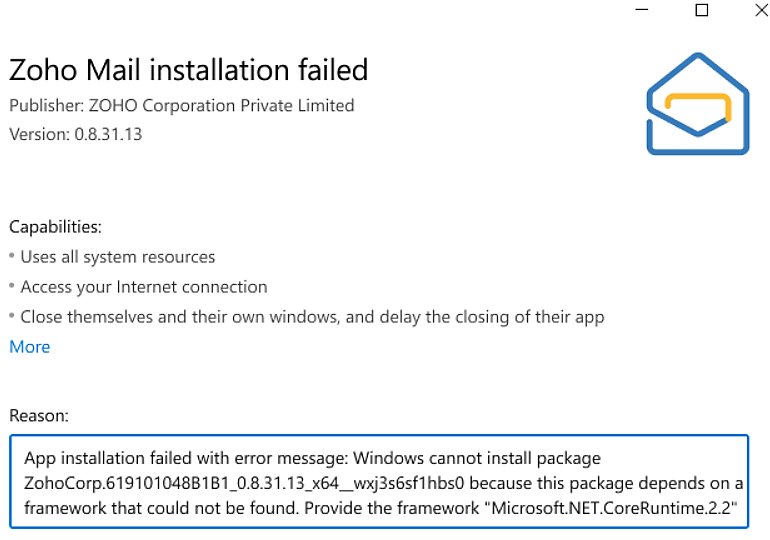The height and width of the screenshot is (540, 770).
Task: Maximize the installer window
Action: click(x=702, y=11)
